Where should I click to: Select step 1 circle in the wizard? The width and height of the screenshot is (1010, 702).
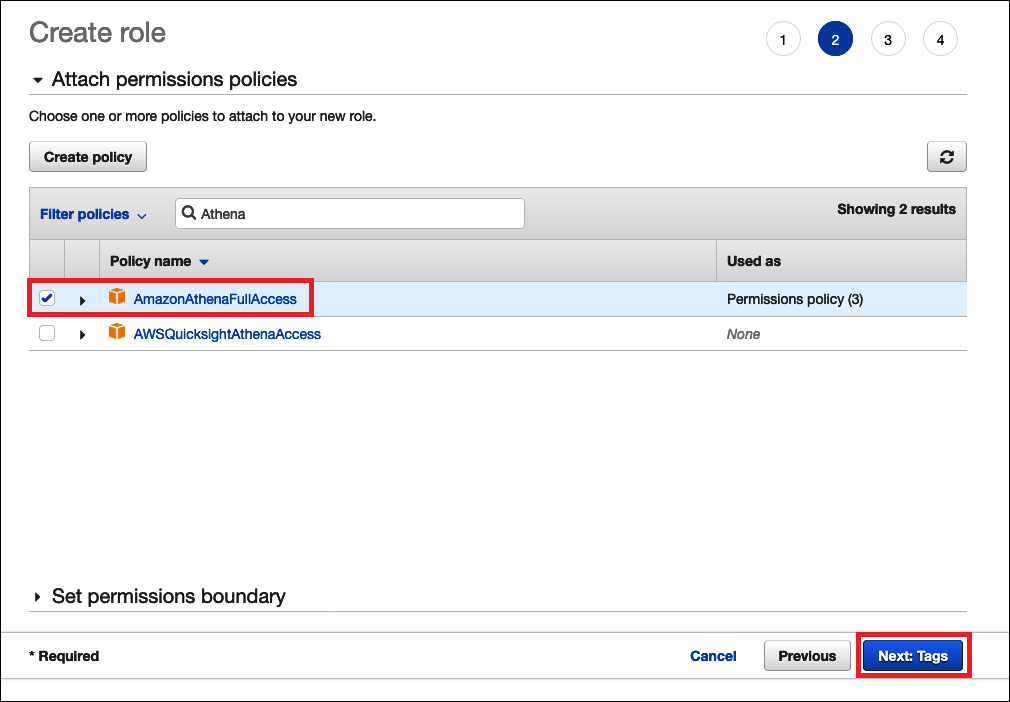783,38
